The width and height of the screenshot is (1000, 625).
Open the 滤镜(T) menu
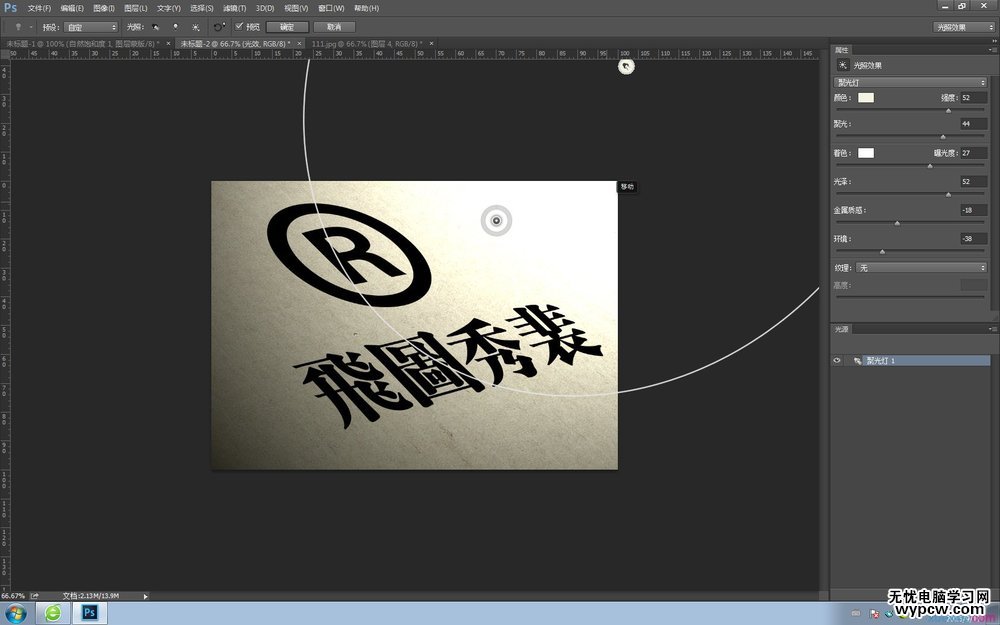(x=234, y=8)
